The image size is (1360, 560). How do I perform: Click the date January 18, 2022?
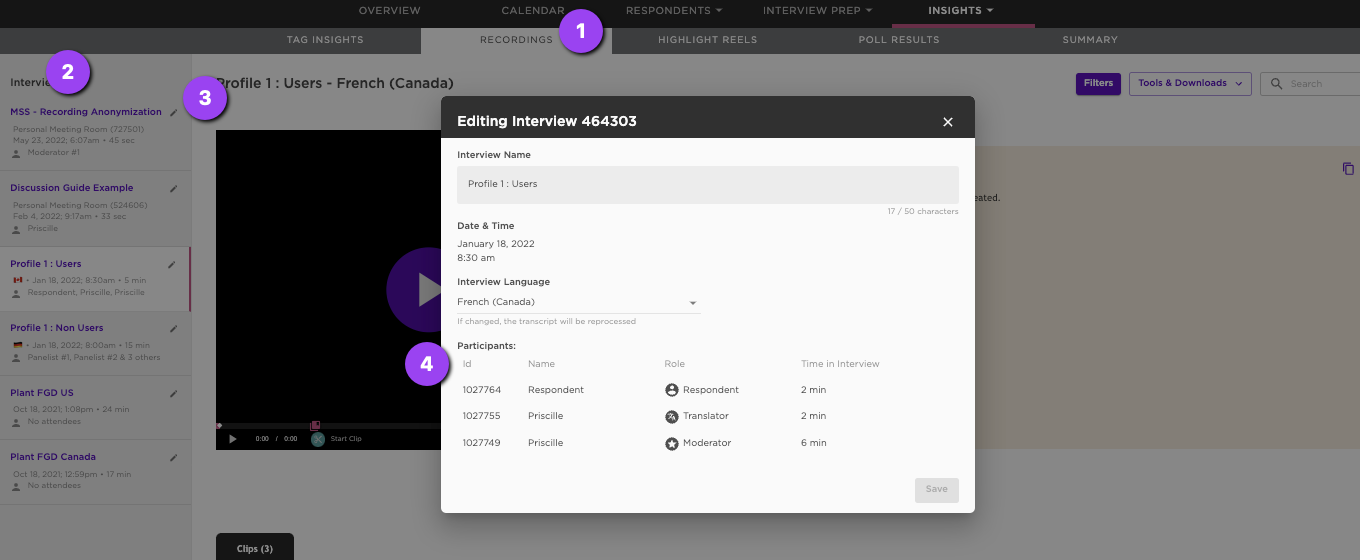(496, 244)
